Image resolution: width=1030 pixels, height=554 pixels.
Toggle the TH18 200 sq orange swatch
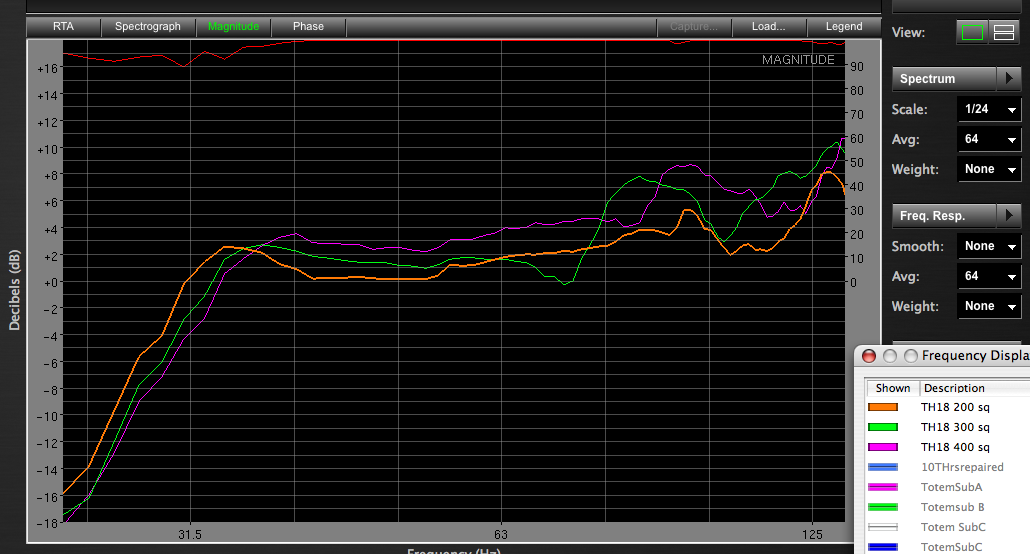(x=883, y=407)
